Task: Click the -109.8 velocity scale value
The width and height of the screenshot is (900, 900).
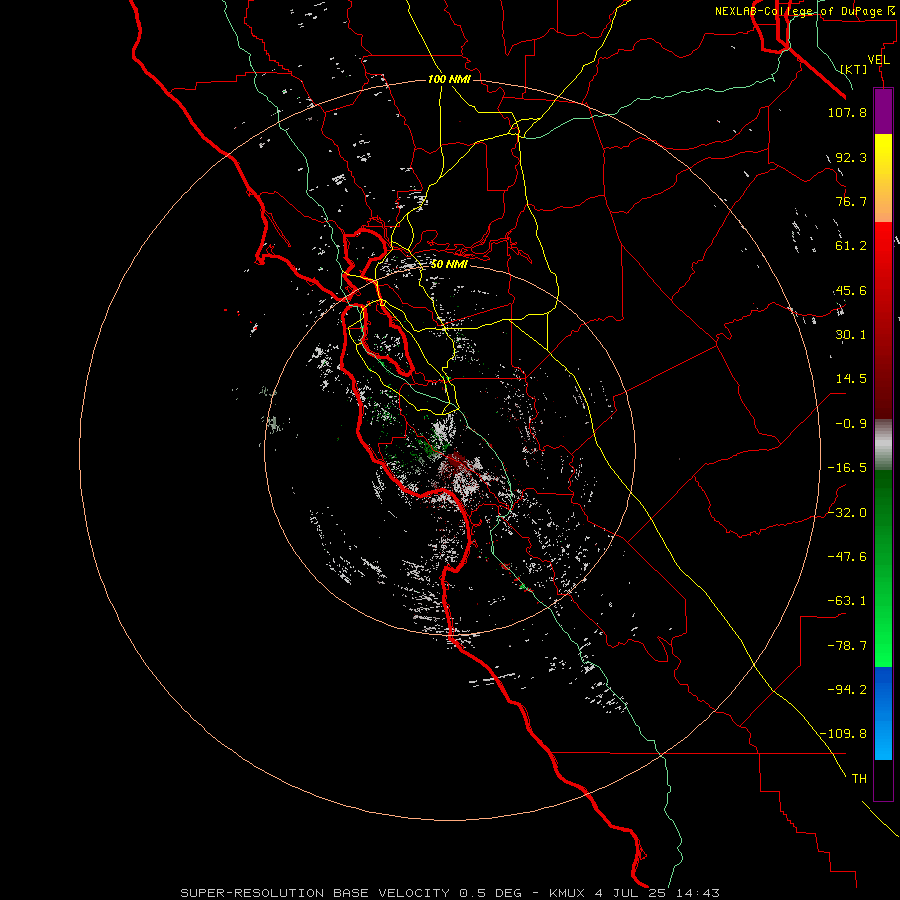Action: click(843, 734)
